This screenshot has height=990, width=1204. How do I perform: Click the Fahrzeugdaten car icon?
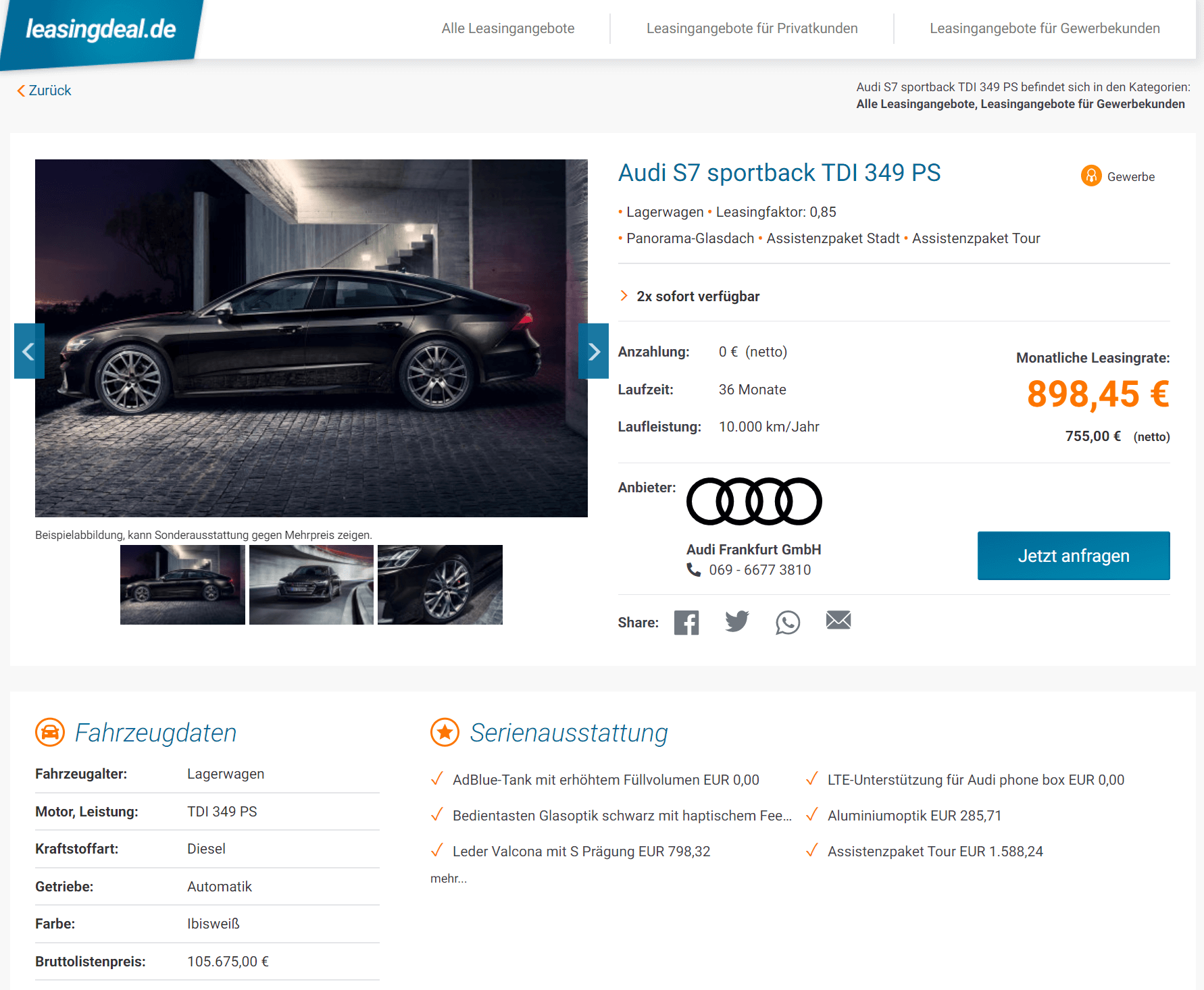pos(50,732)
